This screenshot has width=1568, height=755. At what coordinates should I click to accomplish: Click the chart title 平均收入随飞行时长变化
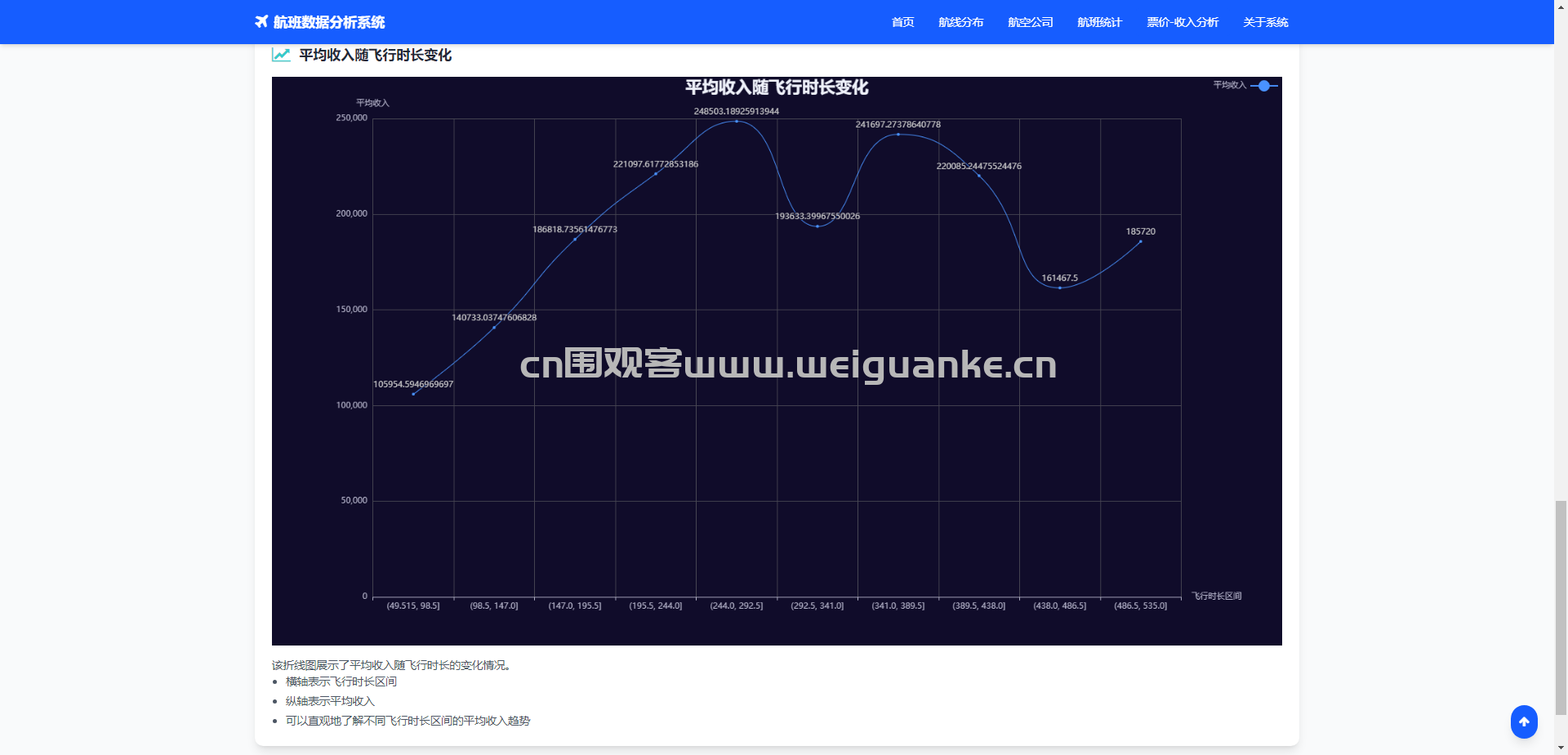[776, 87]
